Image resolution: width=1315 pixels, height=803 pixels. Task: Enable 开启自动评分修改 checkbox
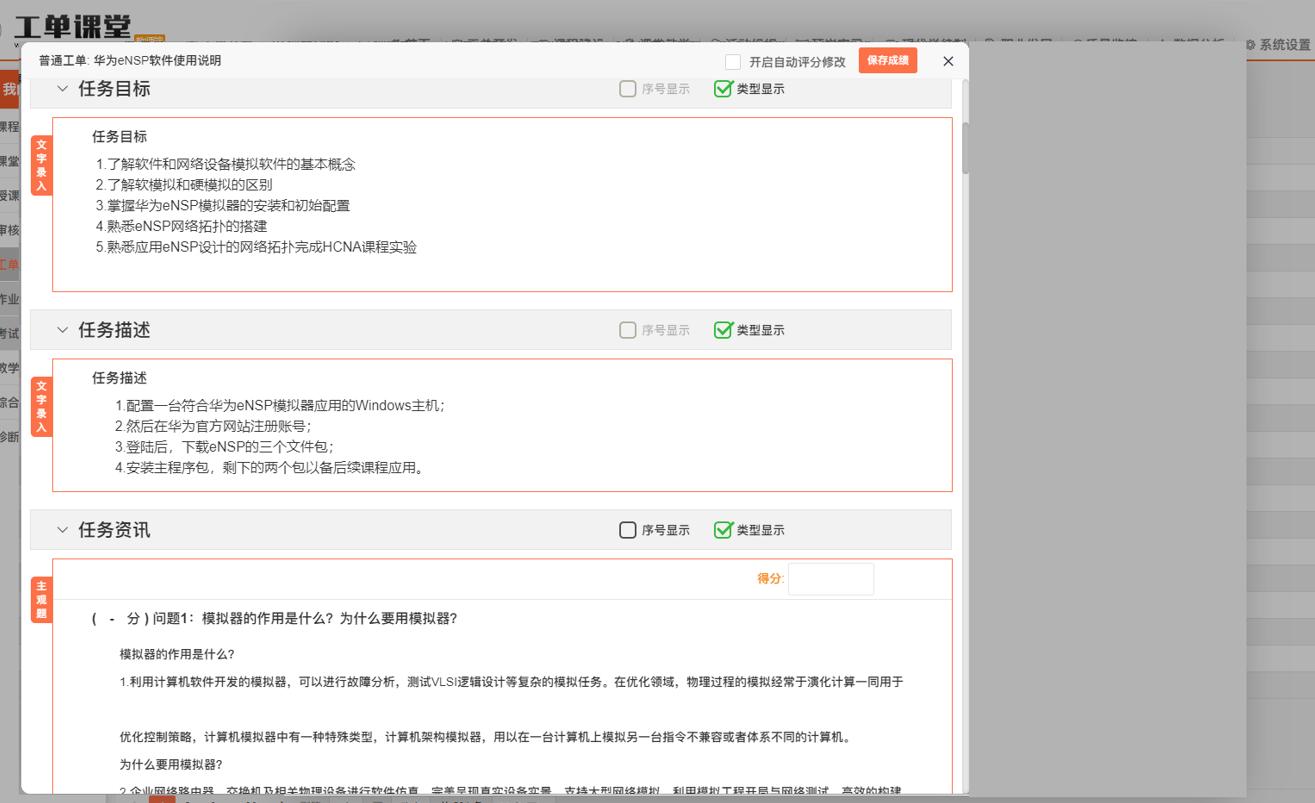(733, 62)
